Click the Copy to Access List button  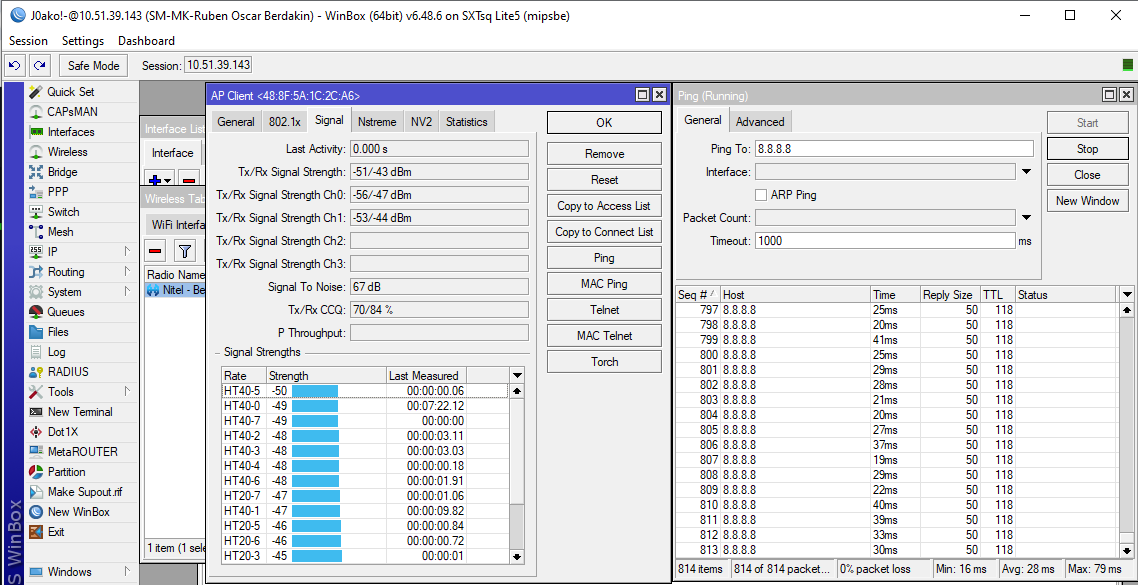pyautogui.click(x=604, y=206)
